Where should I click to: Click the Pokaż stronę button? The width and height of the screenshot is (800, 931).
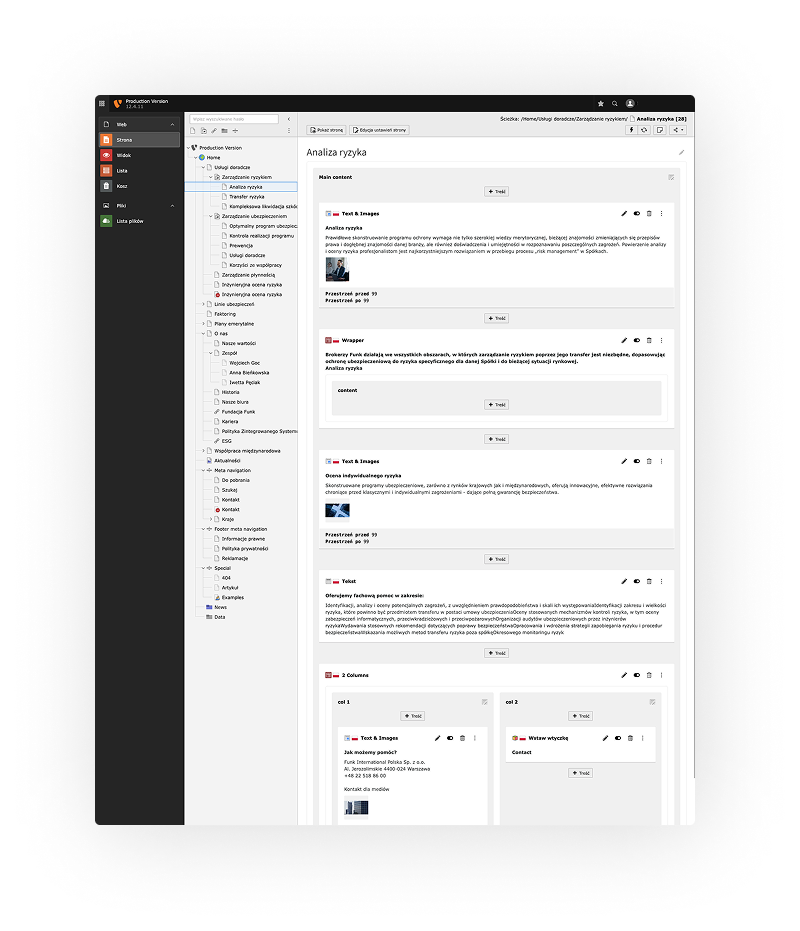327,130
